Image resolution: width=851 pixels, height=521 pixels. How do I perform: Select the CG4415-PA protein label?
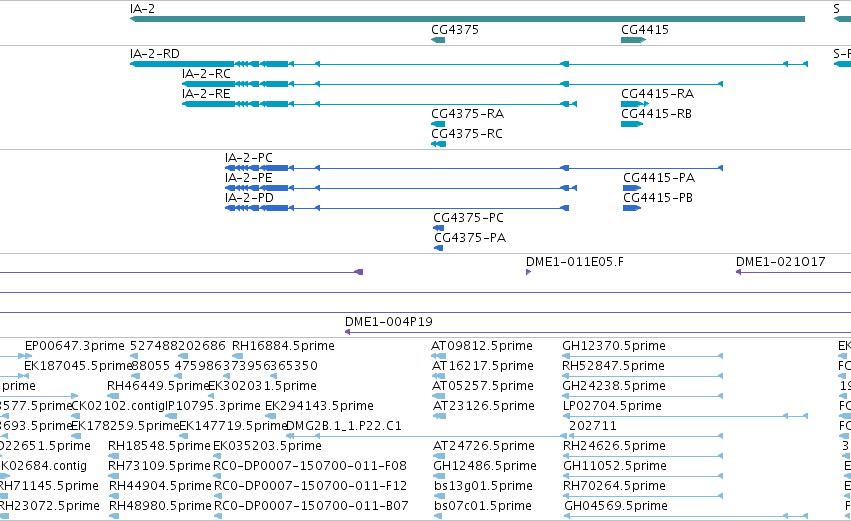tap(659, 178)
